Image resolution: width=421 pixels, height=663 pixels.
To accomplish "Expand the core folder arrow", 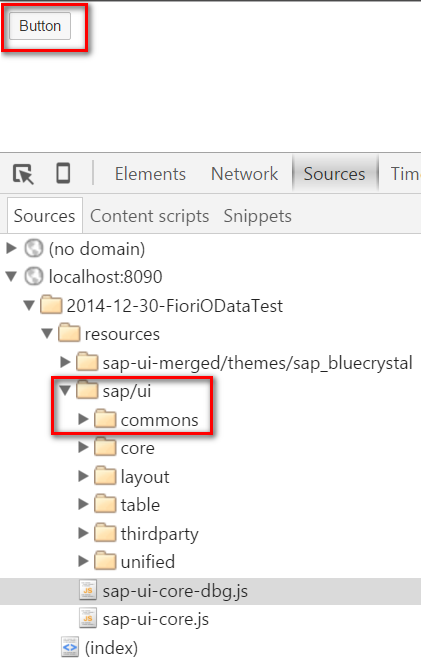I will coord(83,447).
